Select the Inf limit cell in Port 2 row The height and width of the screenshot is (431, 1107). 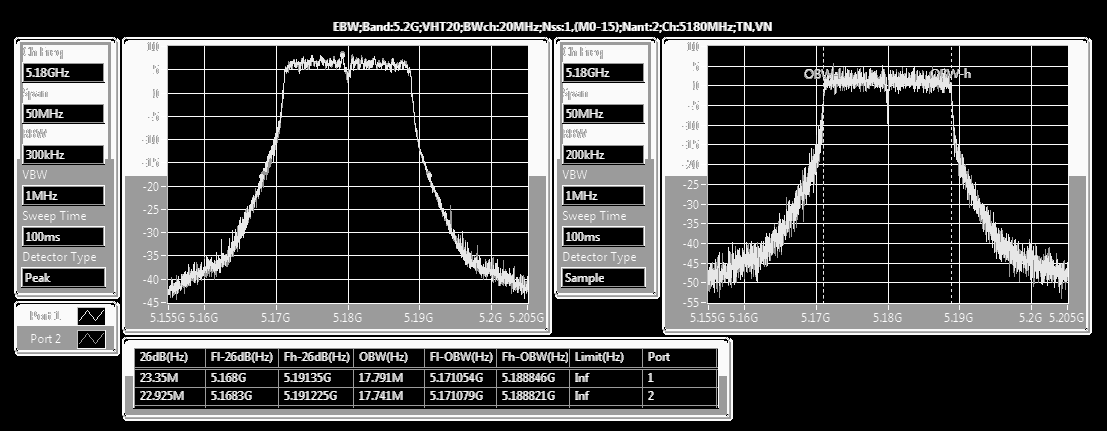(x=606, y=396)
